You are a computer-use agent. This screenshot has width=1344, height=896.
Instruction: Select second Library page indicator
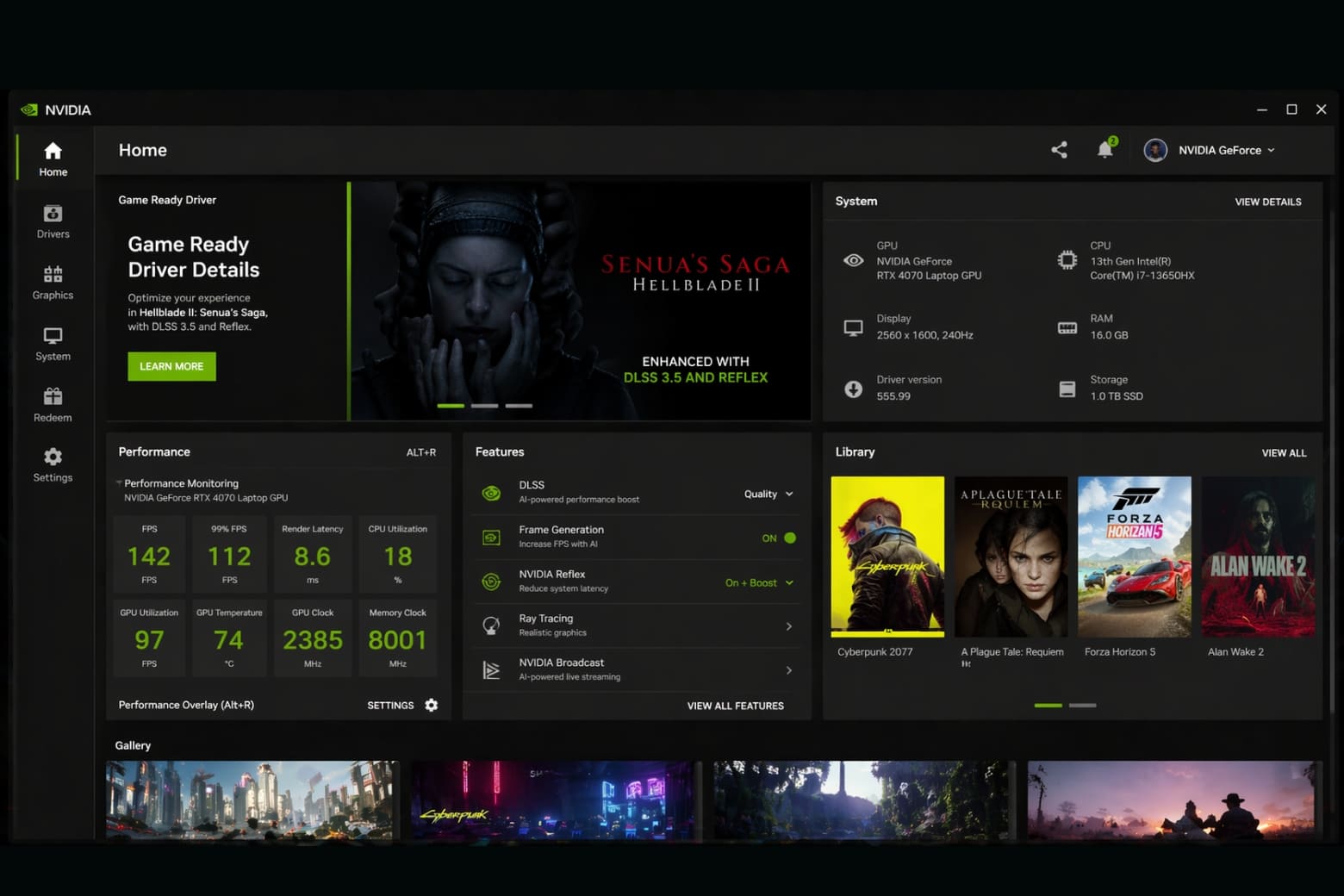point(1082,705)
